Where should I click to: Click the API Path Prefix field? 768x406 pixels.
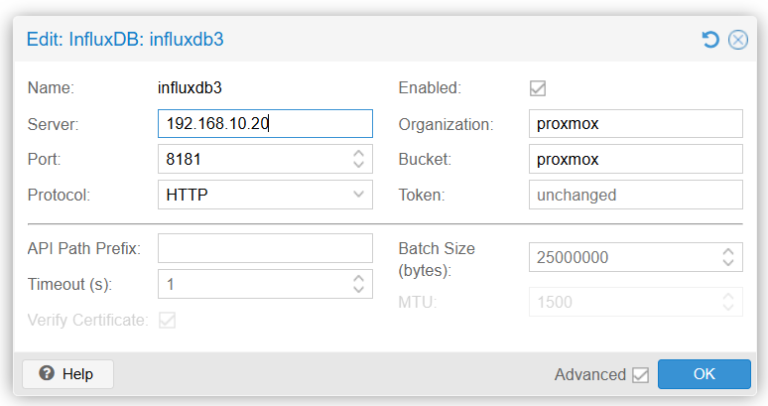tap(265, 248)
